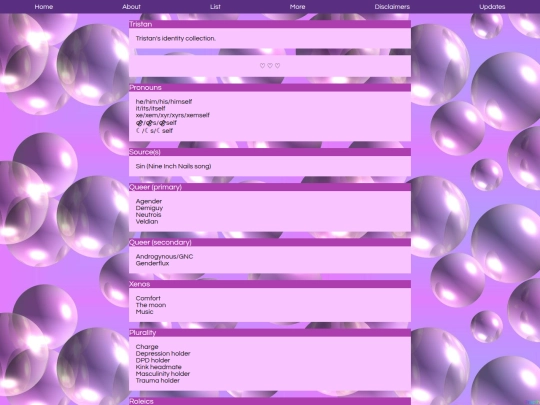Select the he/him/his/himself pronoun line
This screenshot has width=540, height=405.
click(164, 102)
